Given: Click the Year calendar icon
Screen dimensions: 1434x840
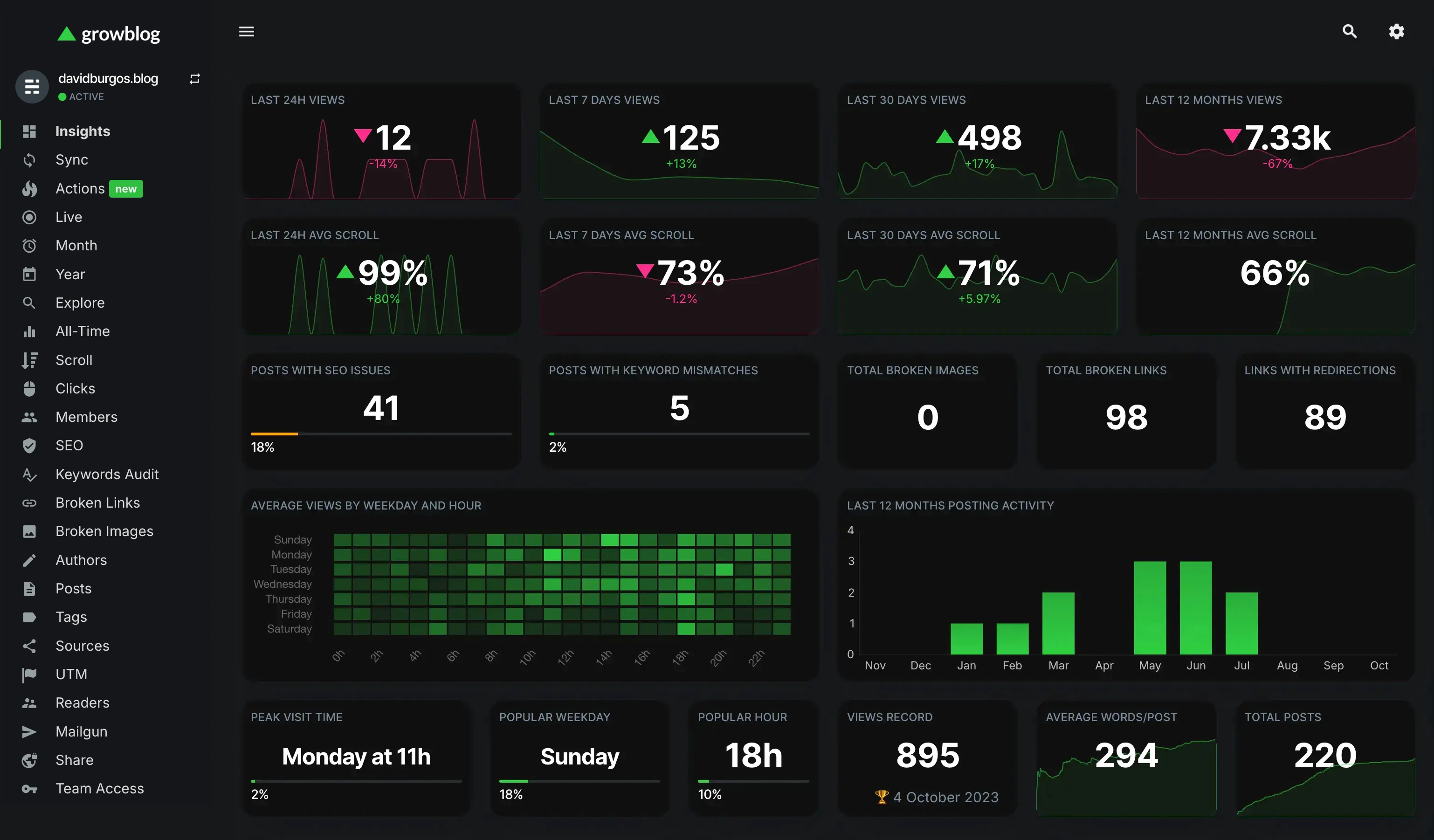Looking at the screenshot, I should [x=29, y=274].
